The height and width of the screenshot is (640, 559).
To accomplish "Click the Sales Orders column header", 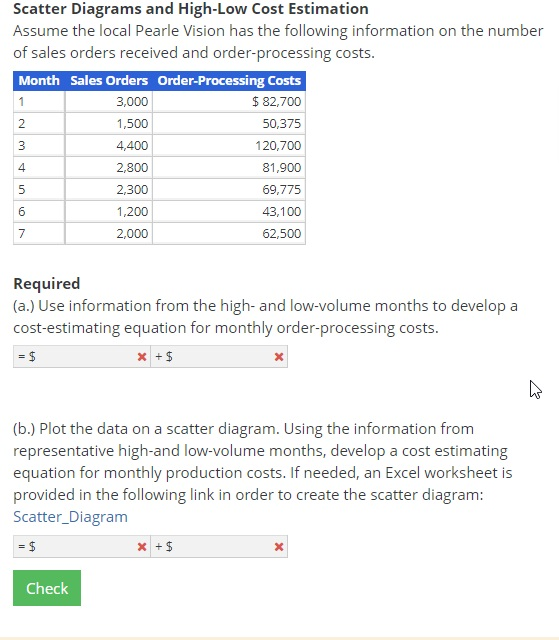I will click(109, 81).
